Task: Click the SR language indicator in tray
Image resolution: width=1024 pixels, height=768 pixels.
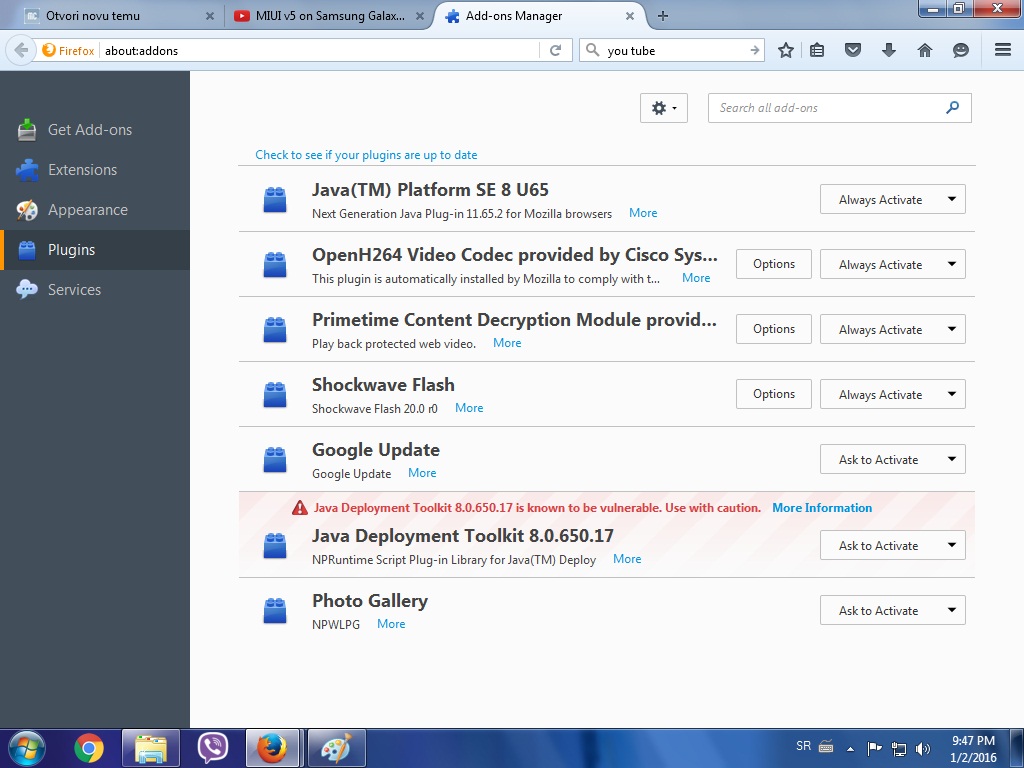Action: 803,746
